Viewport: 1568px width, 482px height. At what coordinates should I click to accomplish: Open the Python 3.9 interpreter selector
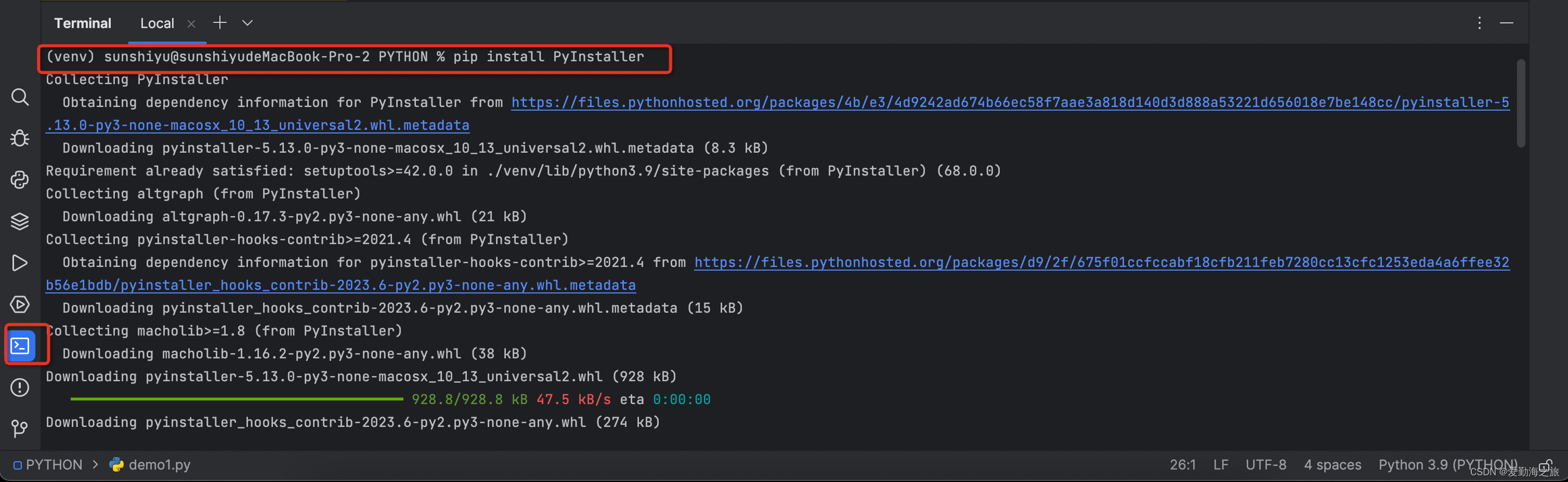(x=1447, y=464)
